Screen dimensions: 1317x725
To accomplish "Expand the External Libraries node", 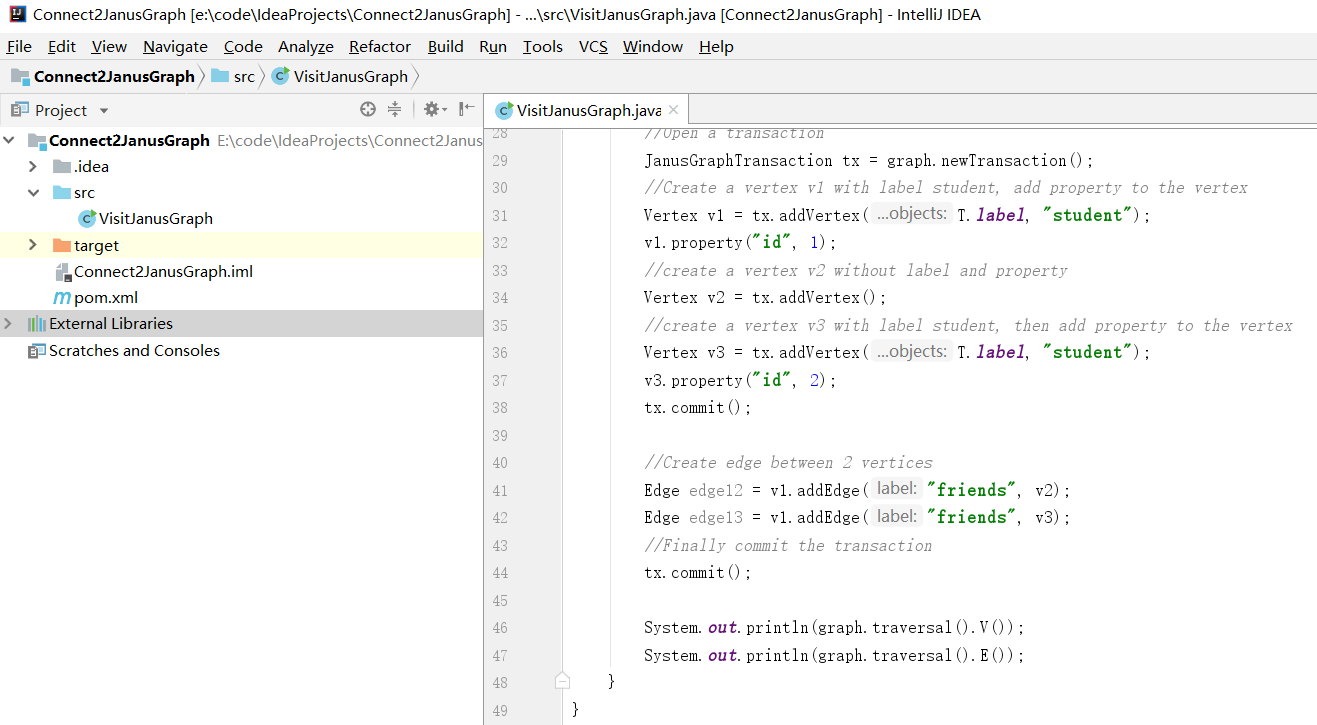I will 9,324.
